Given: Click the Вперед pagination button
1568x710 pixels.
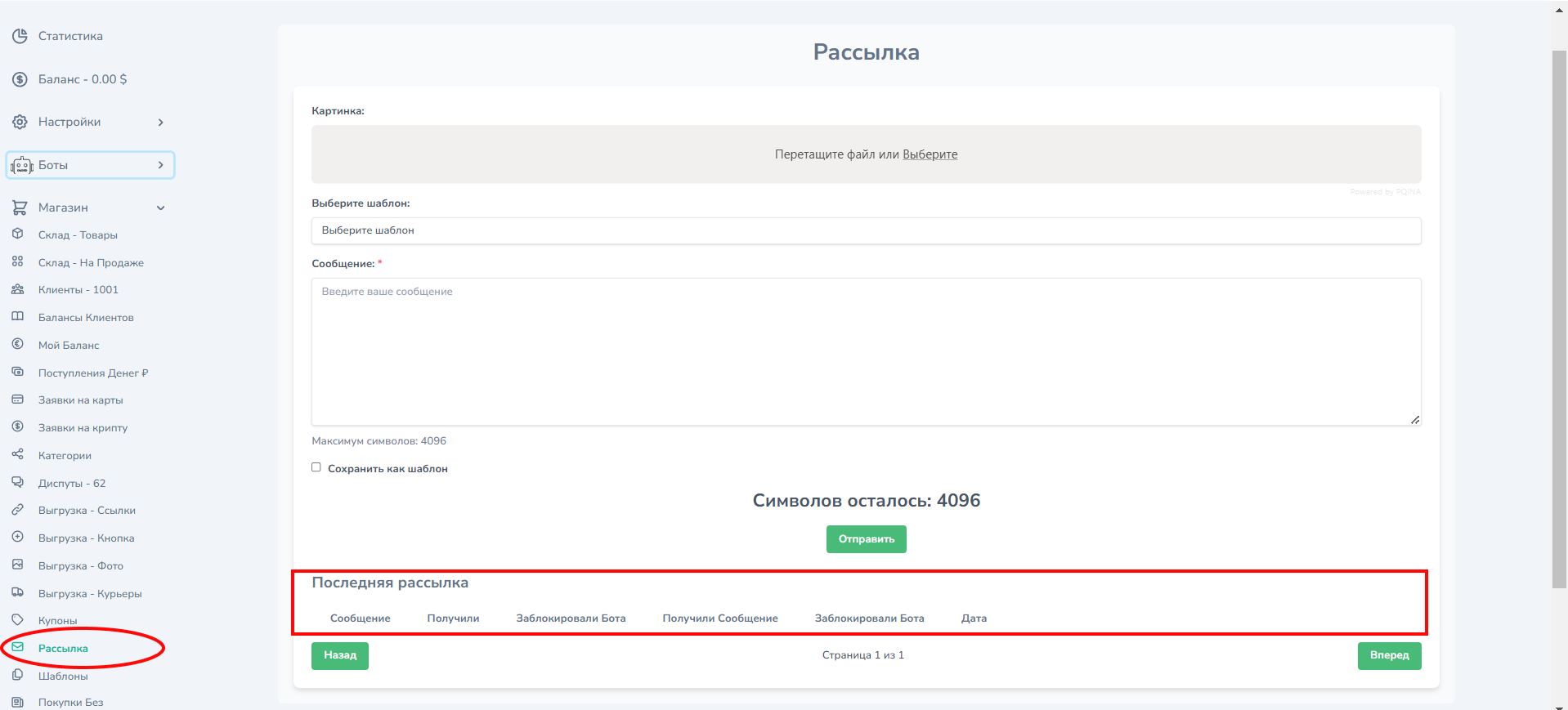Looking at the screenshot, I should click(x=1389, y=655).
